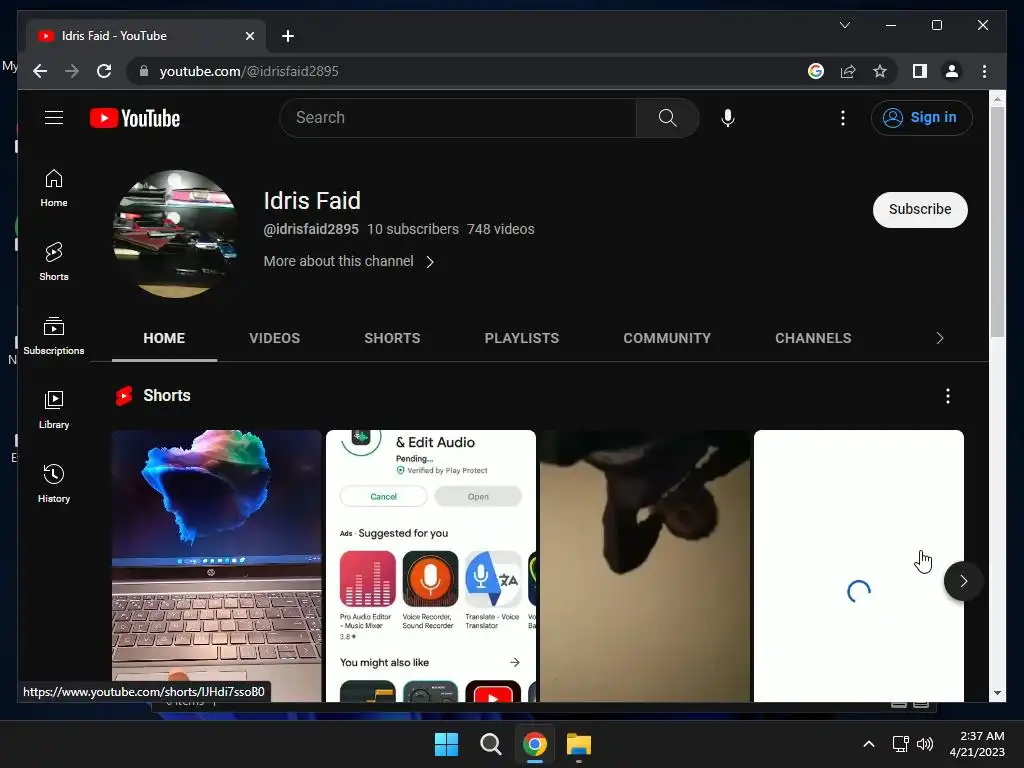The image size is (1024, 768).
Task: Share this page from the address bar
Action: pos(848,71)
